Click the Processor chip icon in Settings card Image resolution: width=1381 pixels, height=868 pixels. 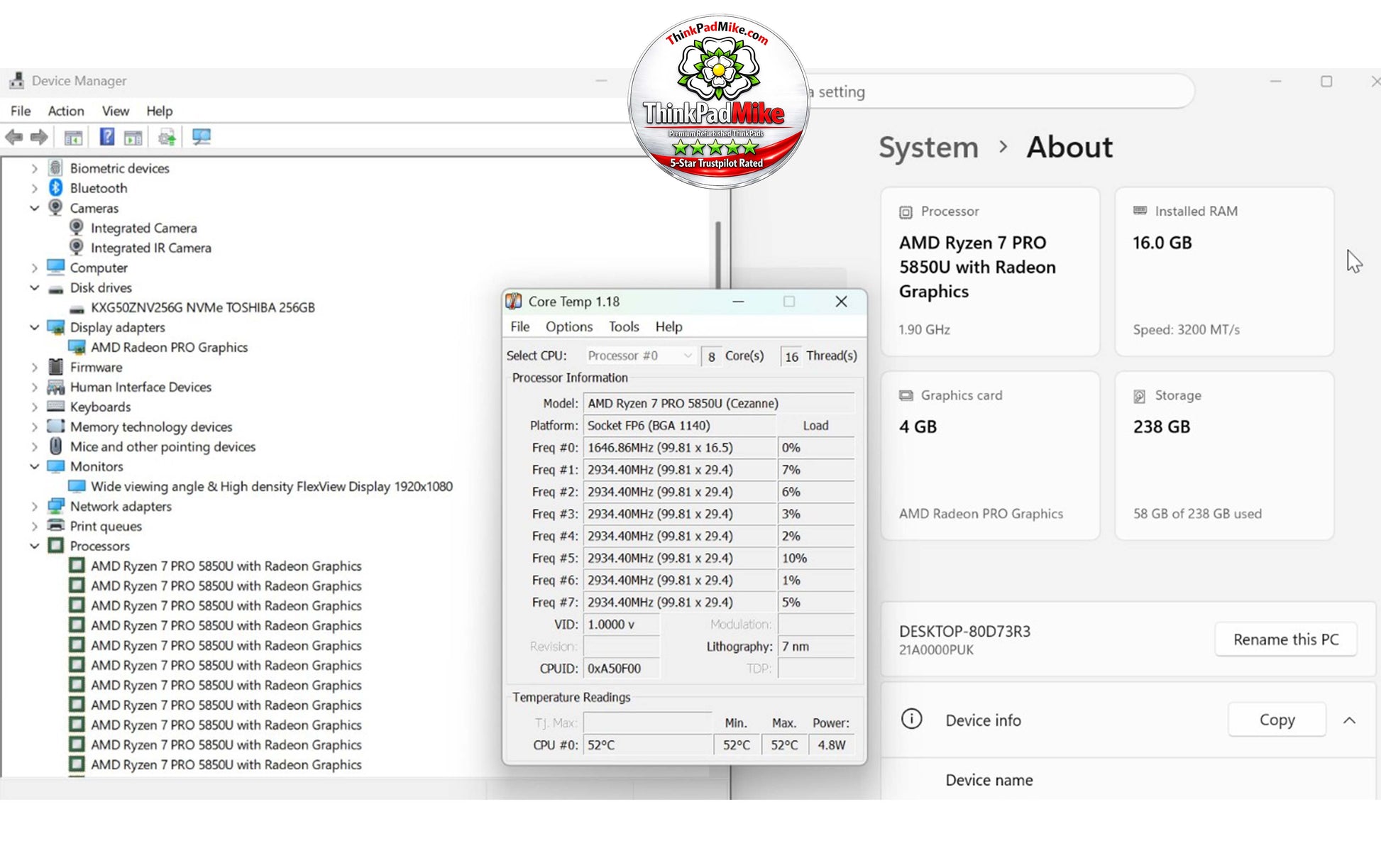tap(906, 212)
